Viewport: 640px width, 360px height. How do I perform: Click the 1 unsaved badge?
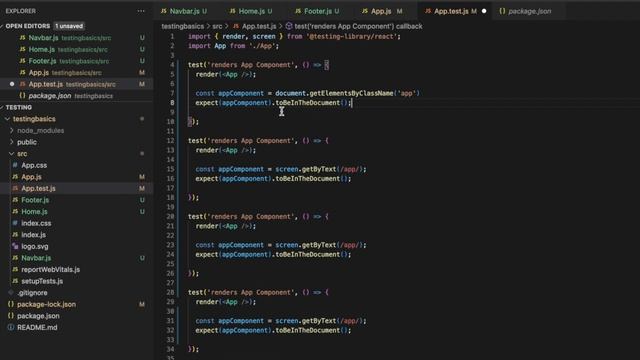point(69,26)
